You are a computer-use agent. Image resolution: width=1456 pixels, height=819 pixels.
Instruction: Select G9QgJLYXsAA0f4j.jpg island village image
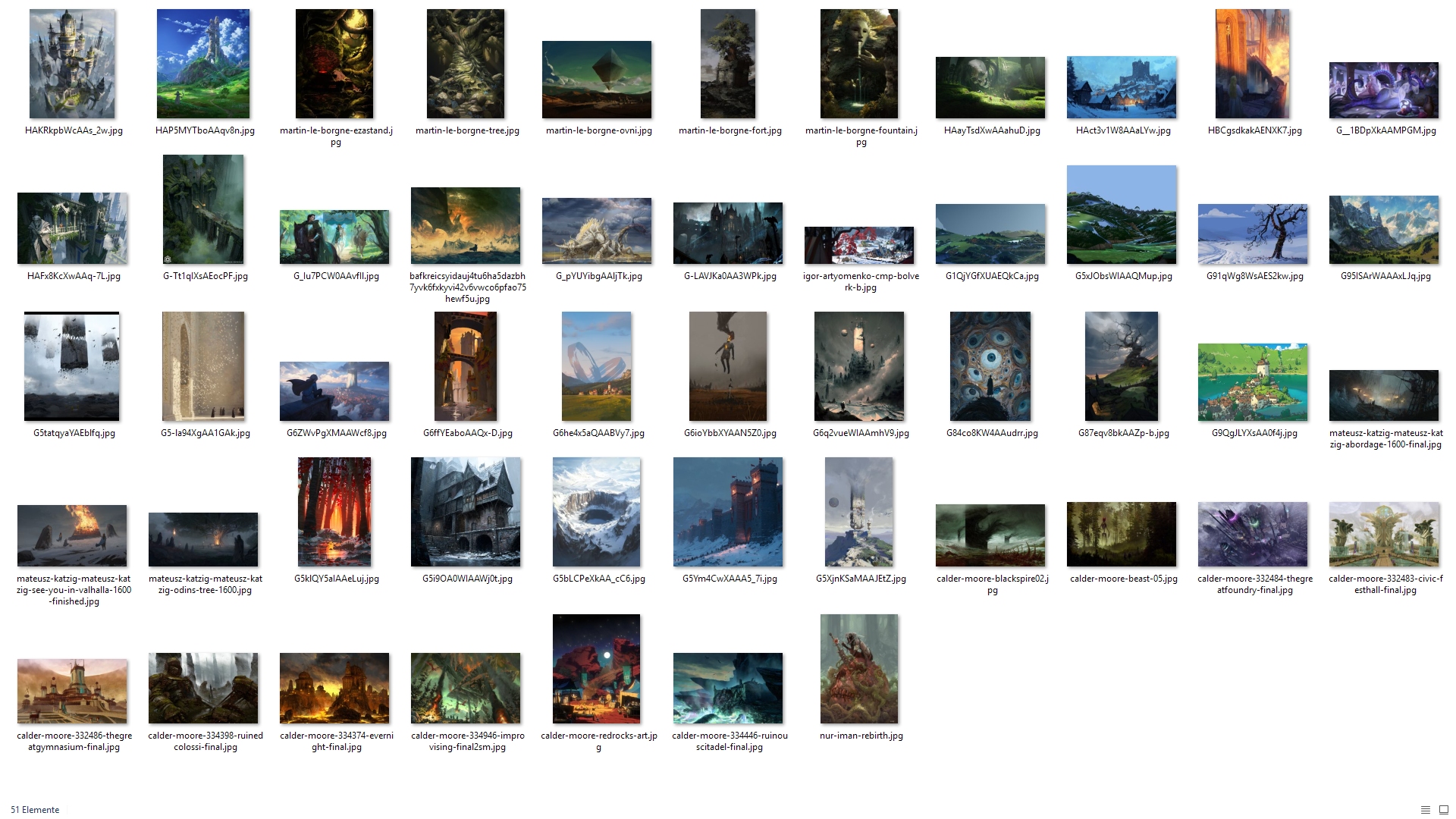pyautogui.click(x=1253, y=382)
